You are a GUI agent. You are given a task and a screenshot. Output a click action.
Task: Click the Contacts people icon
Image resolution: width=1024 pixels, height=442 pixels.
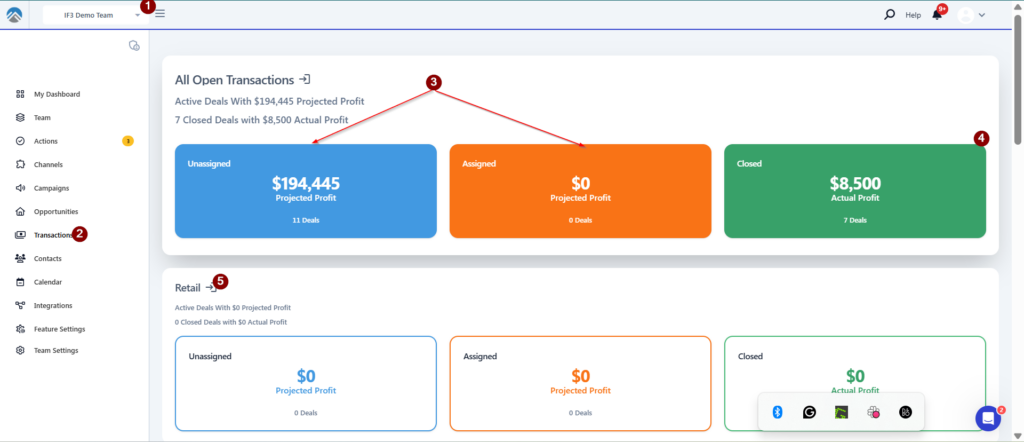tap(20, 259)
